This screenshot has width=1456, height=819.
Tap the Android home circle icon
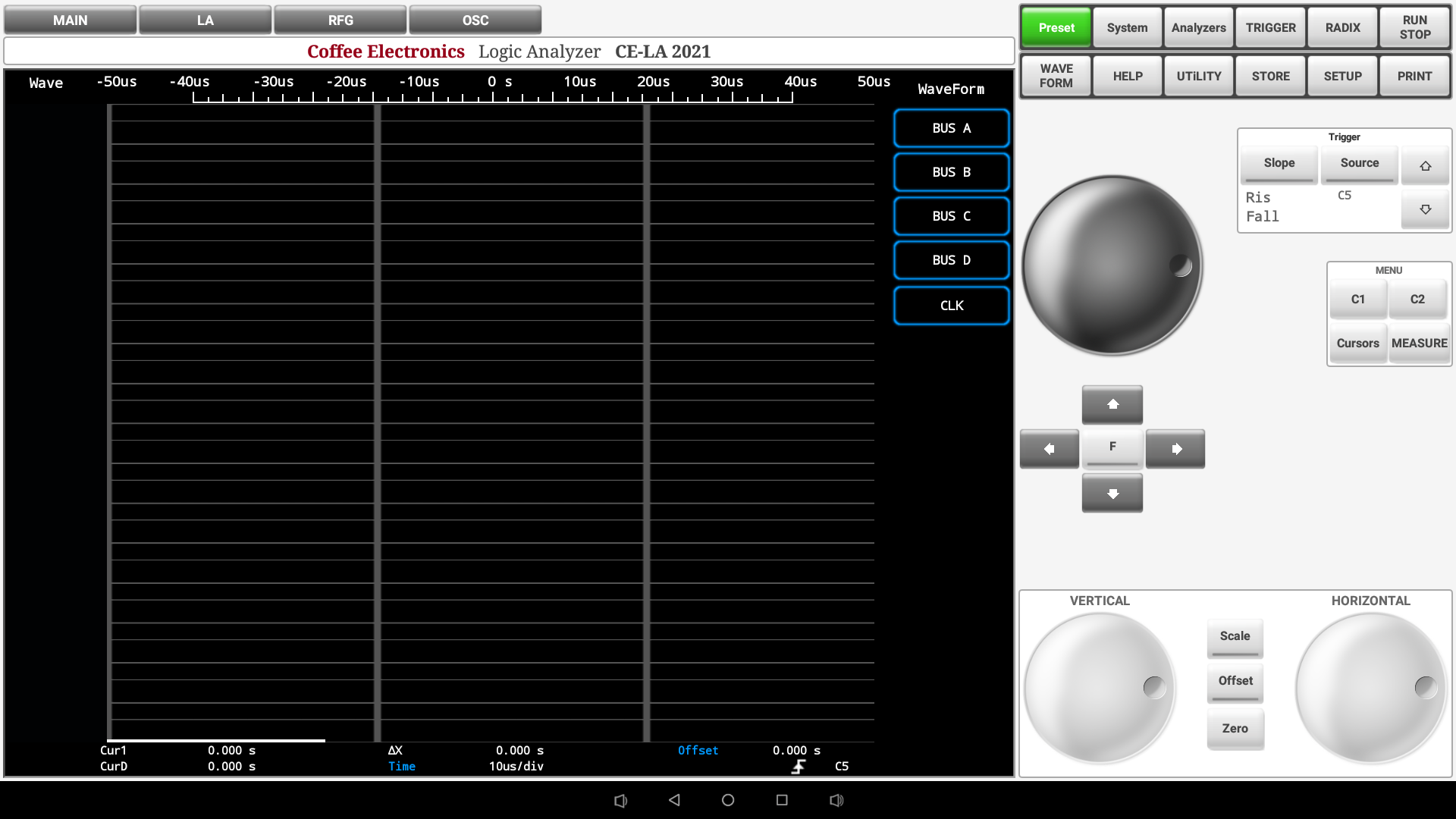click(728, 800)
